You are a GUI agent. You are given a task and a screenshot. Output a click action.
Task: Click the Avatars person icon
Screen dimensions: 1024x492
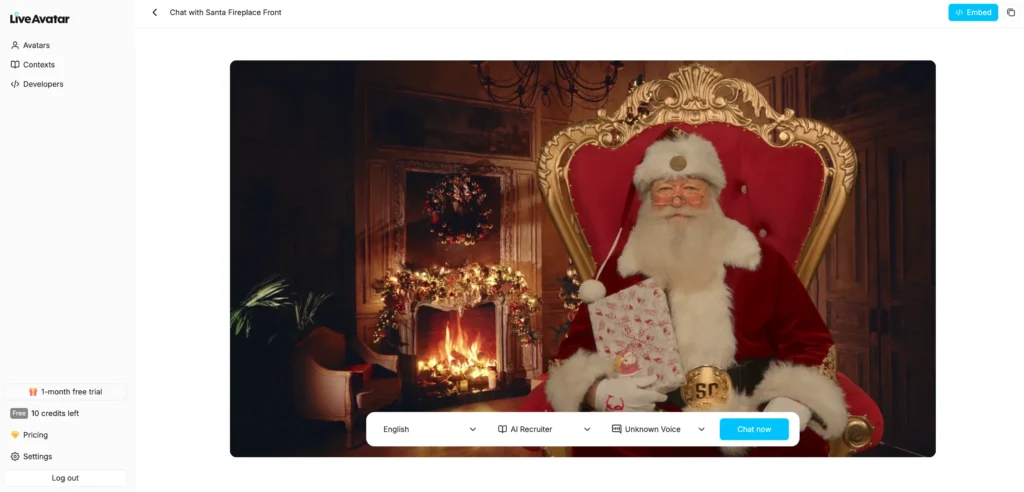pos(15,45)
